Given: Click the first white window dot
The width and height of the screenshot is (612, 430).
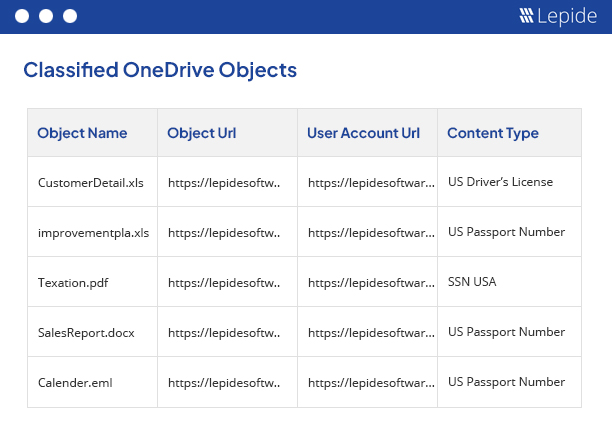Looking at the screenshot, I should coord(22,16).
